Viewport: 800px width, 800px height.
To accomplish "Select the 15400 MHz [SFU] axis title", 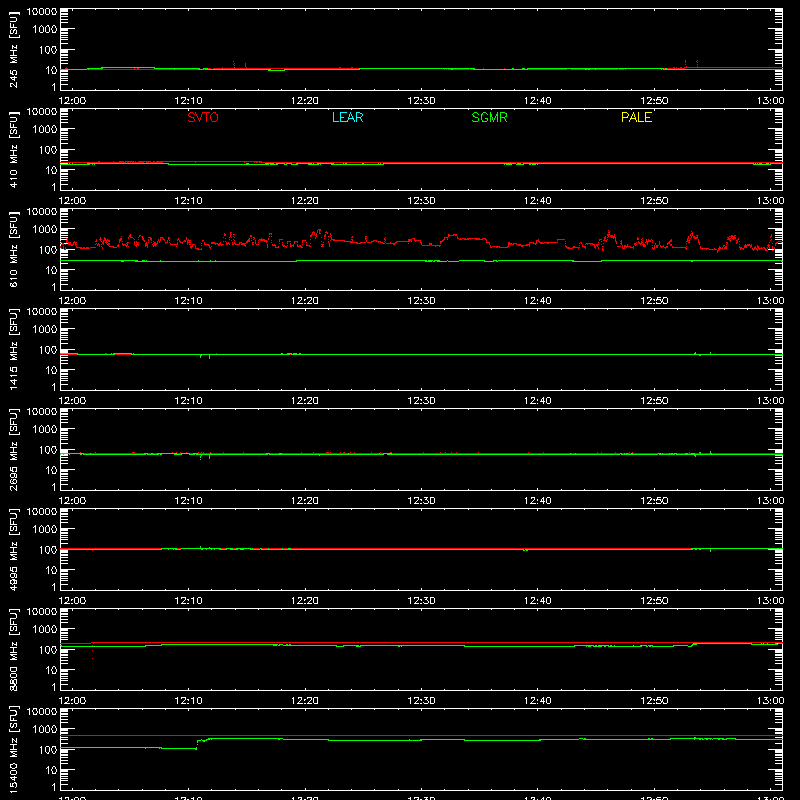I will click(x=13, y=750).
